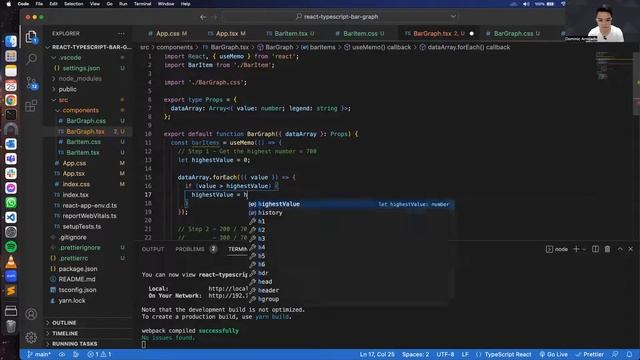Viewport: 640px width, 360px height.
Task: Click Prettier in the status bar
Action: pyautogui.click(x=589, y=354)
